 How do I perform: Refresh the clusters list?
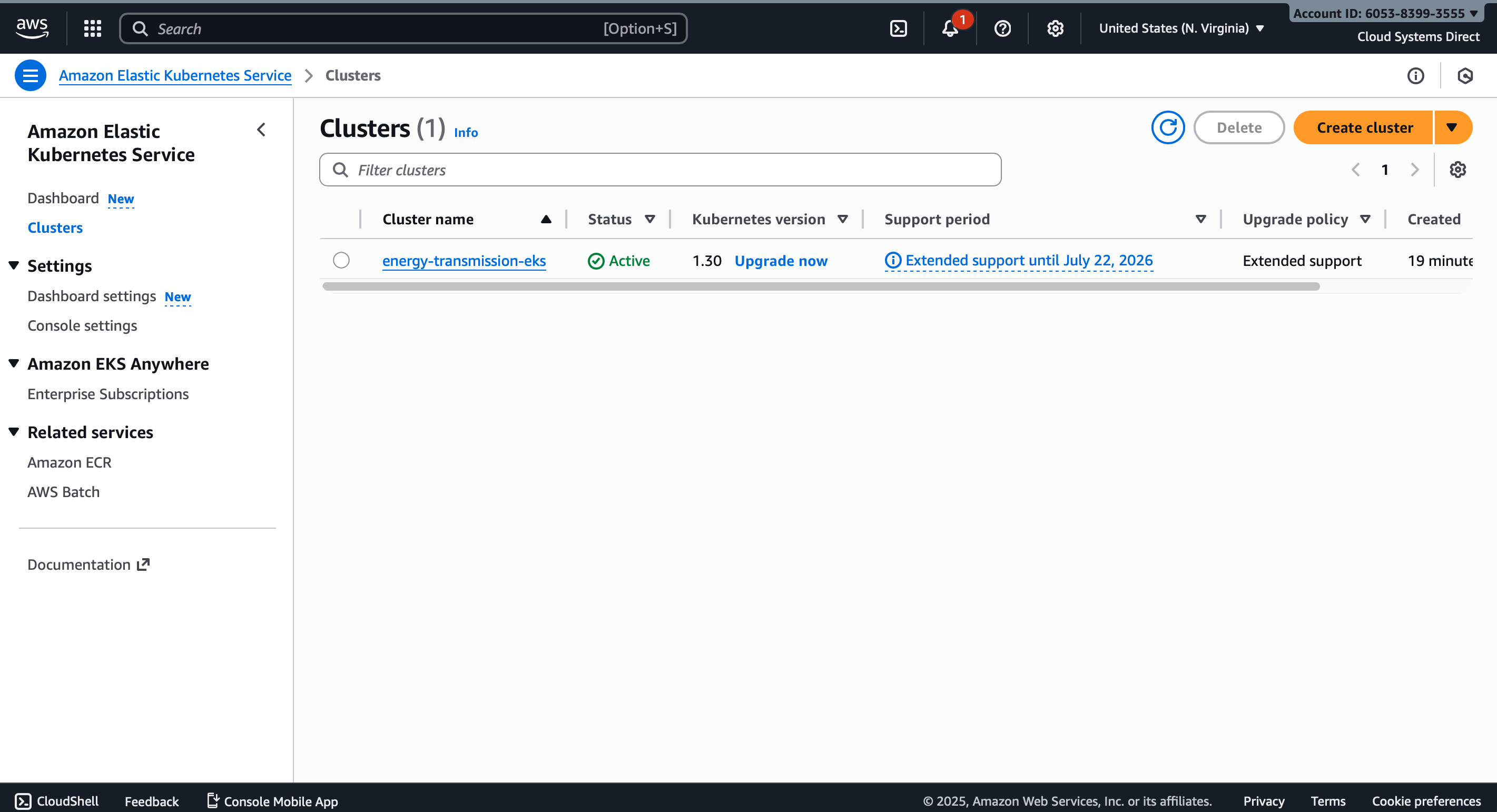1168,127
